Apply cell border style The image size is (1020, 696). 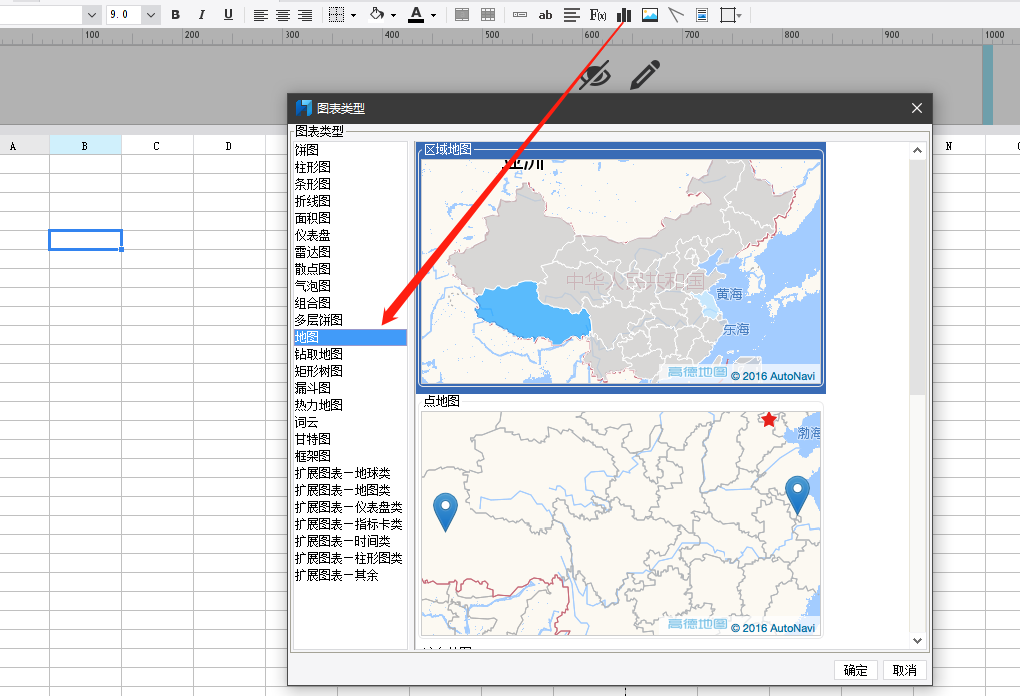point(336,14)
